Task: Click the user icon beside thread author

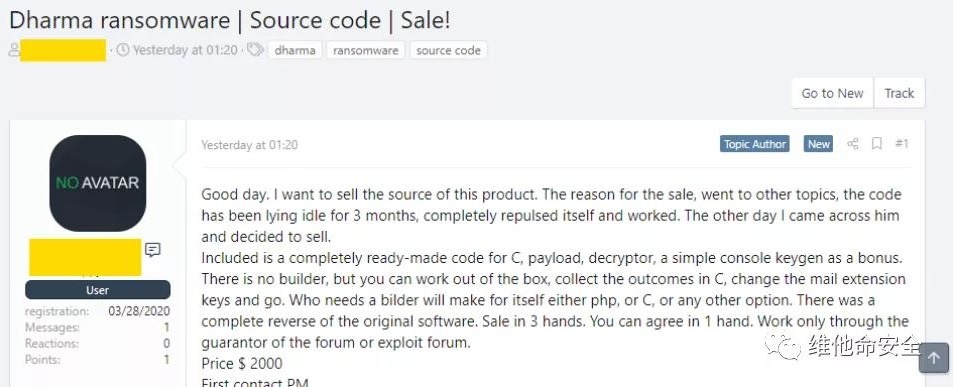Action: [14, 50]
